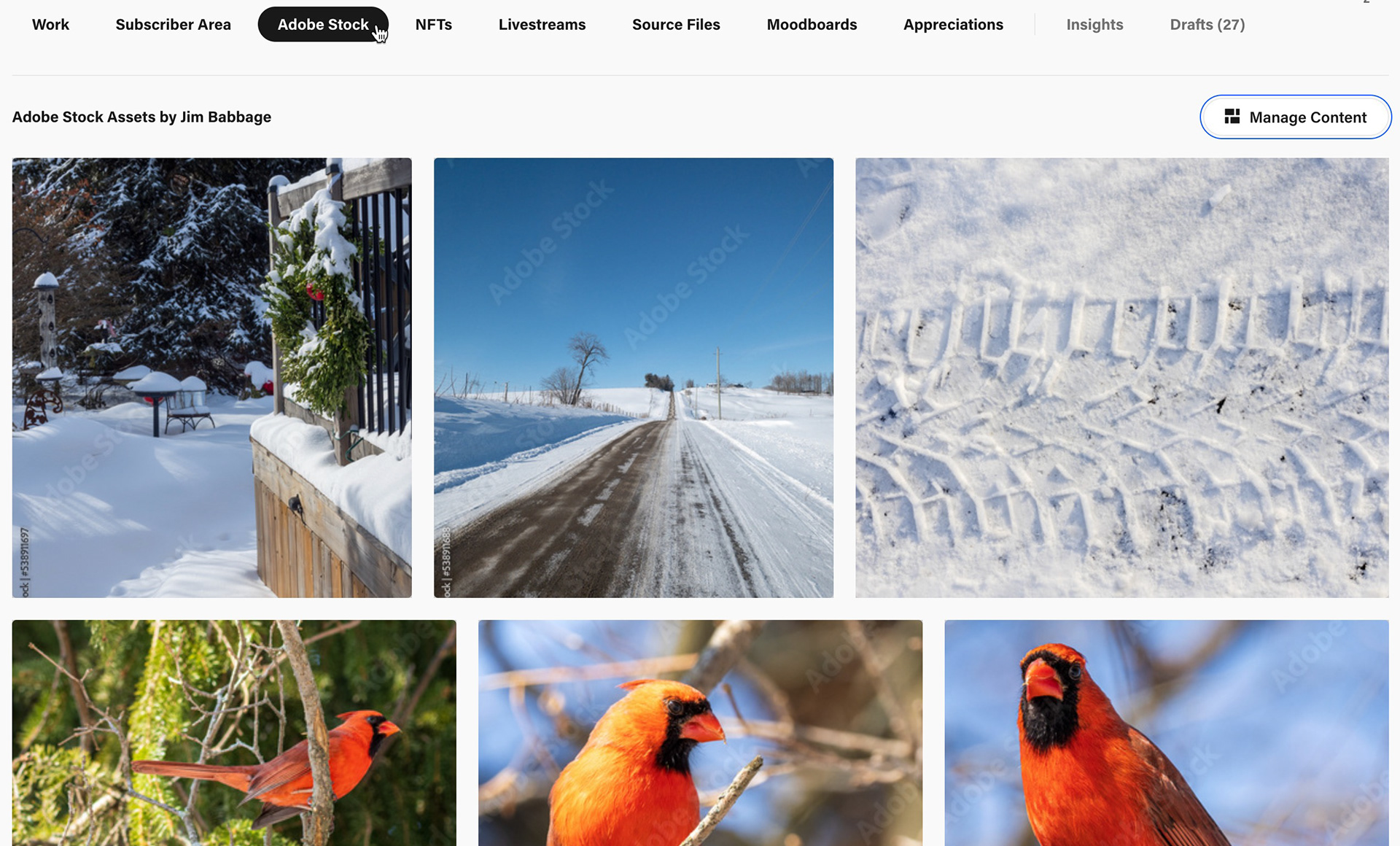View the Appreciations tab
The image size is (1400, 846).
click(953, 24)
